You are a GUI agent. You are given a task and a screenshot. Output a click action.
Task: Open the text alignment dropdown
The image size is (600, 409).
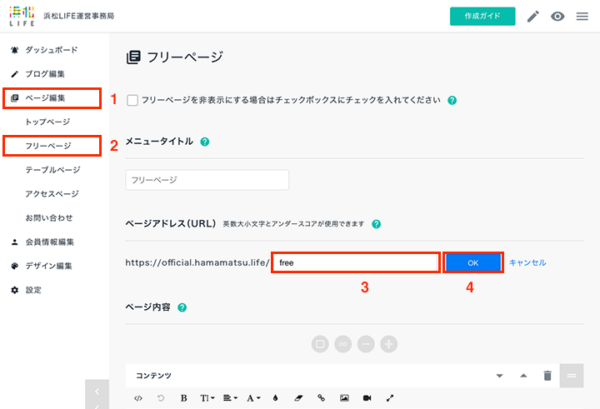(230, 398)
